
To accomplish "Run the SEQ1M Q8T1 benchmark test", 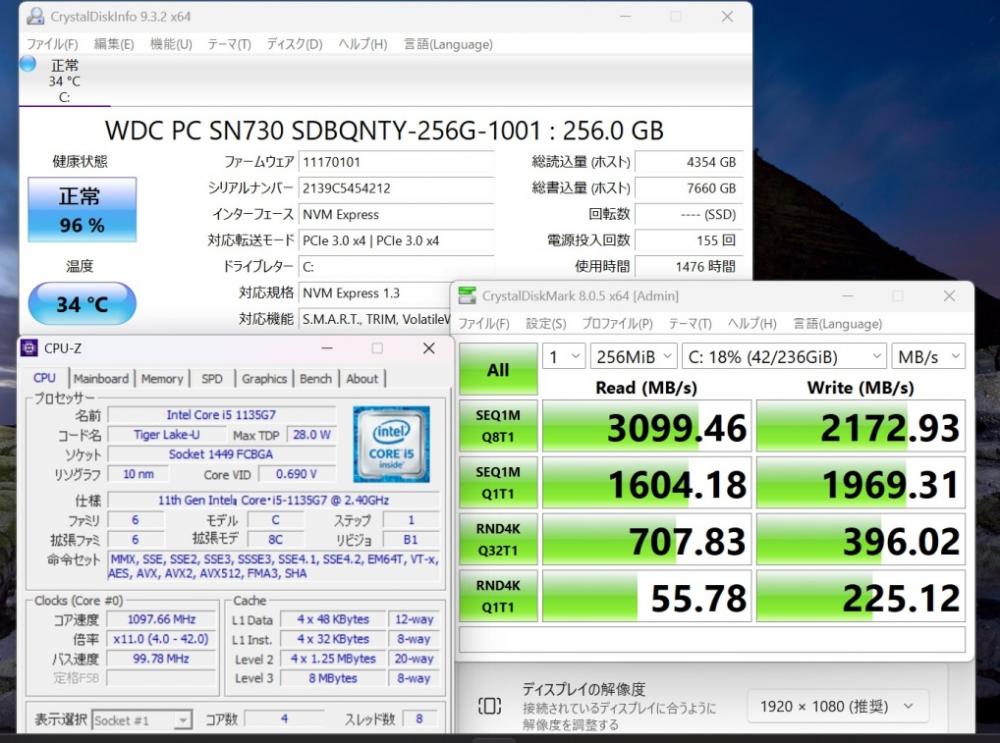I will pyautogui.click(x=498, y=425).
